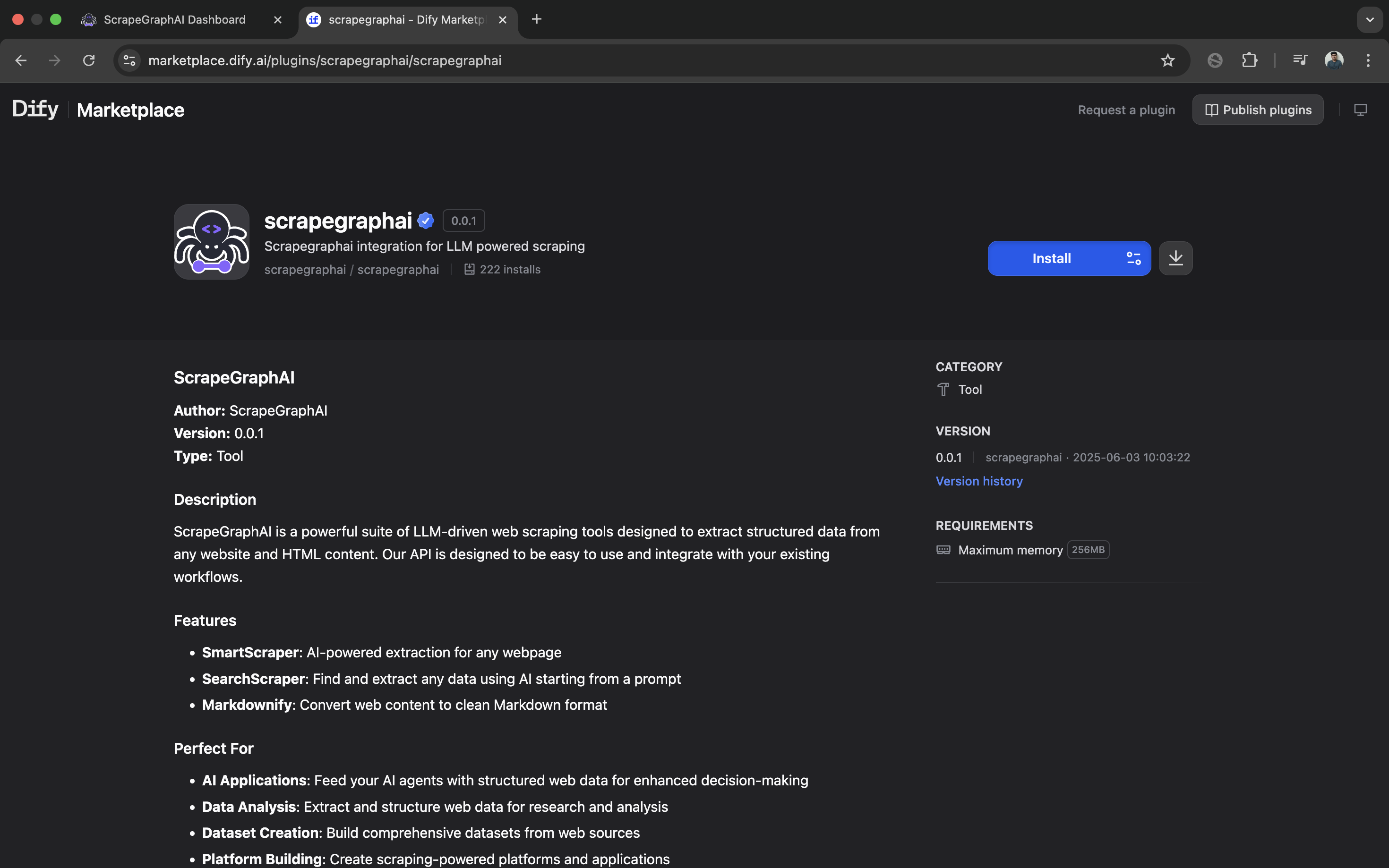Click the verified badge next to scrapegraphai

click(426, 221)
